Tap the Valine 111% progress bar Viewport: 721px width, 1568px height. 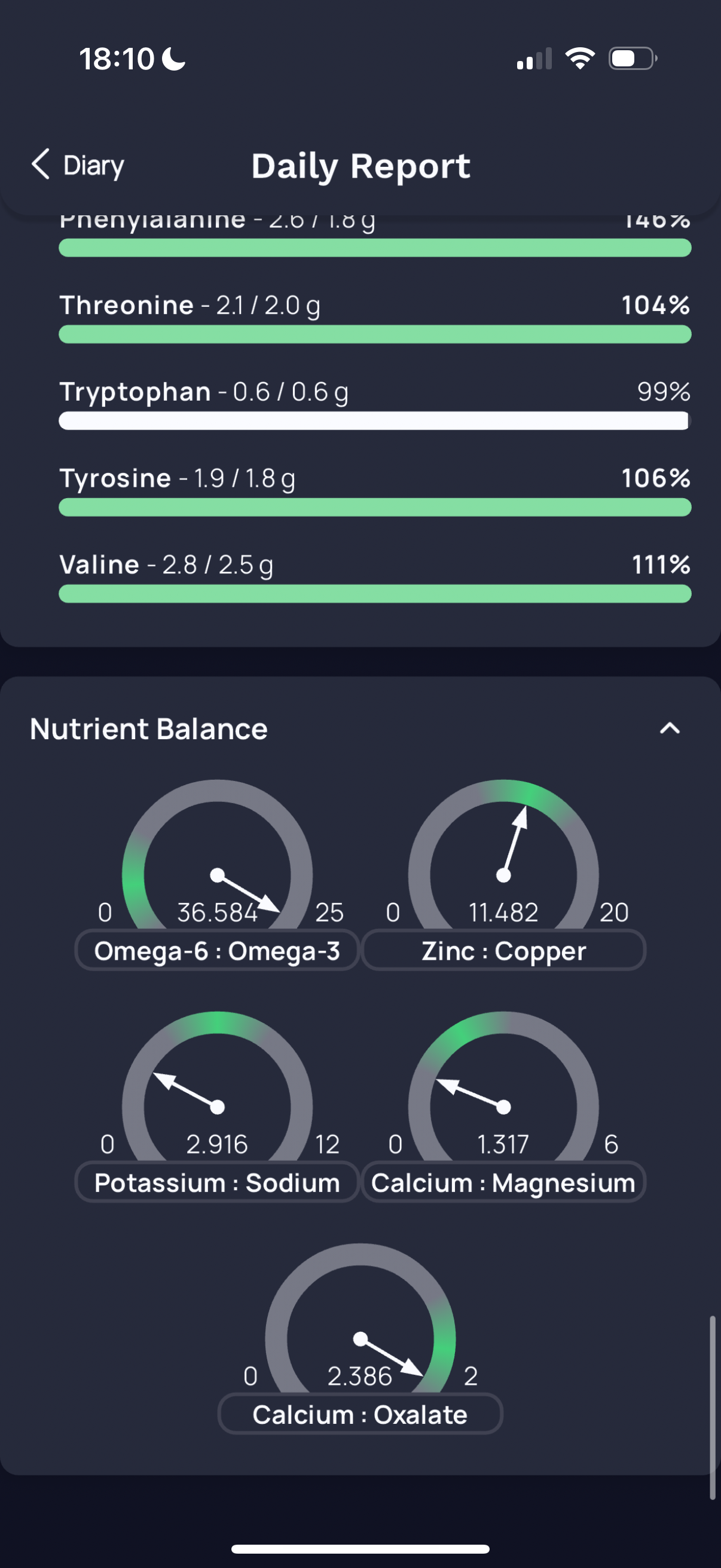[x=375, y=593]
